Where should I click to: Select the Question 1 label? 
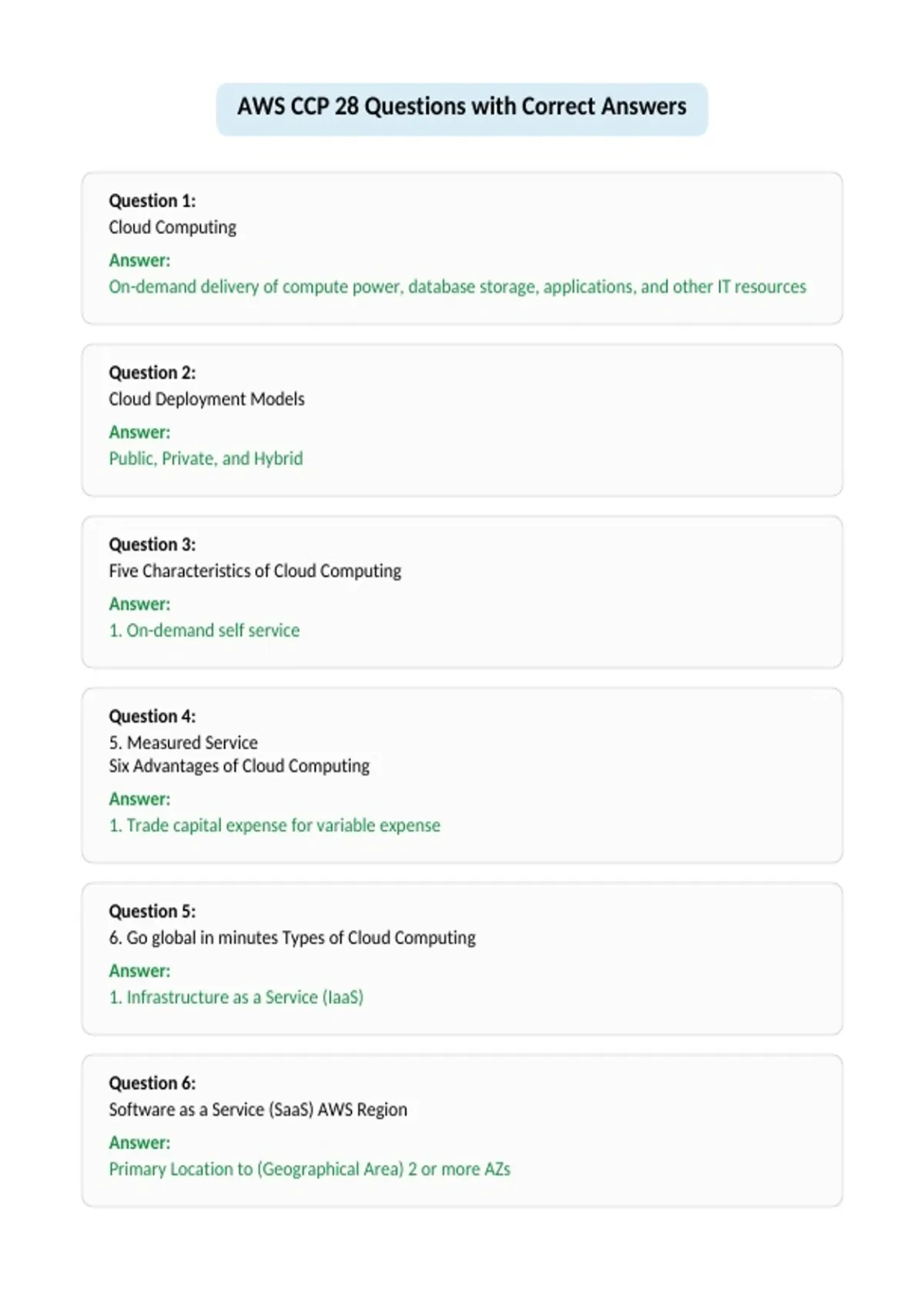tap(152, 201)
